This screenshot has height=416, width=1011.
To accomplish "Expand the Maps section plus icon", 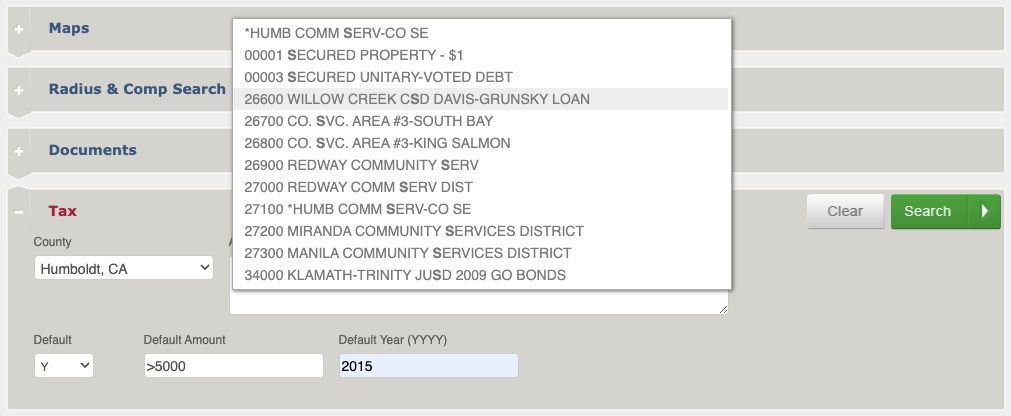I will 19,29.
